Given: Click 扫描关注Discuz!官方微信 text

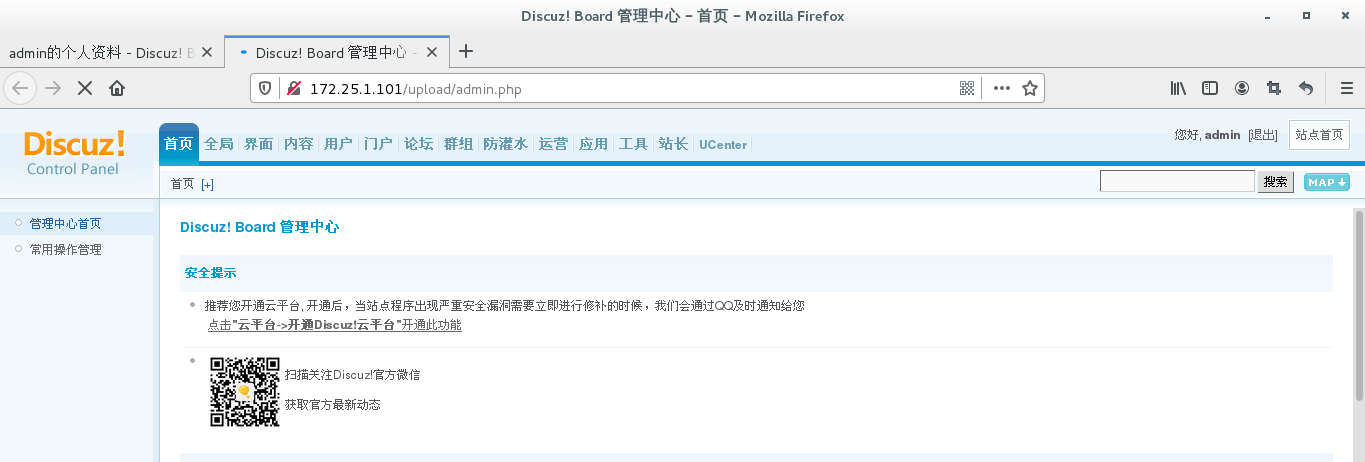Looking at the screenshot, I should (x=352, y=375).
